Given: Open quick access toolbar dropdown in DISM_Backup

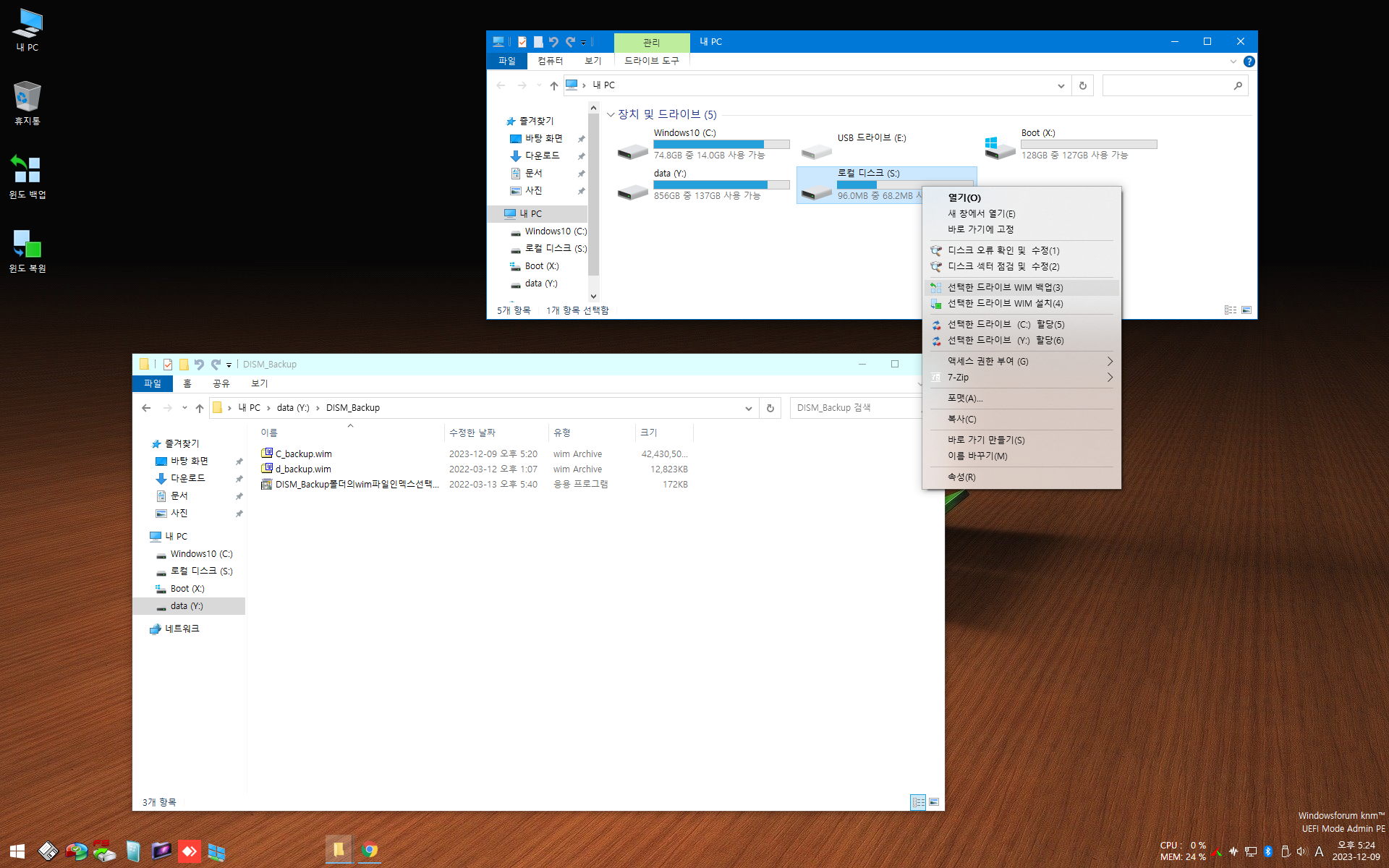Looking at the screenshot, I should click(x=229, y=365).
